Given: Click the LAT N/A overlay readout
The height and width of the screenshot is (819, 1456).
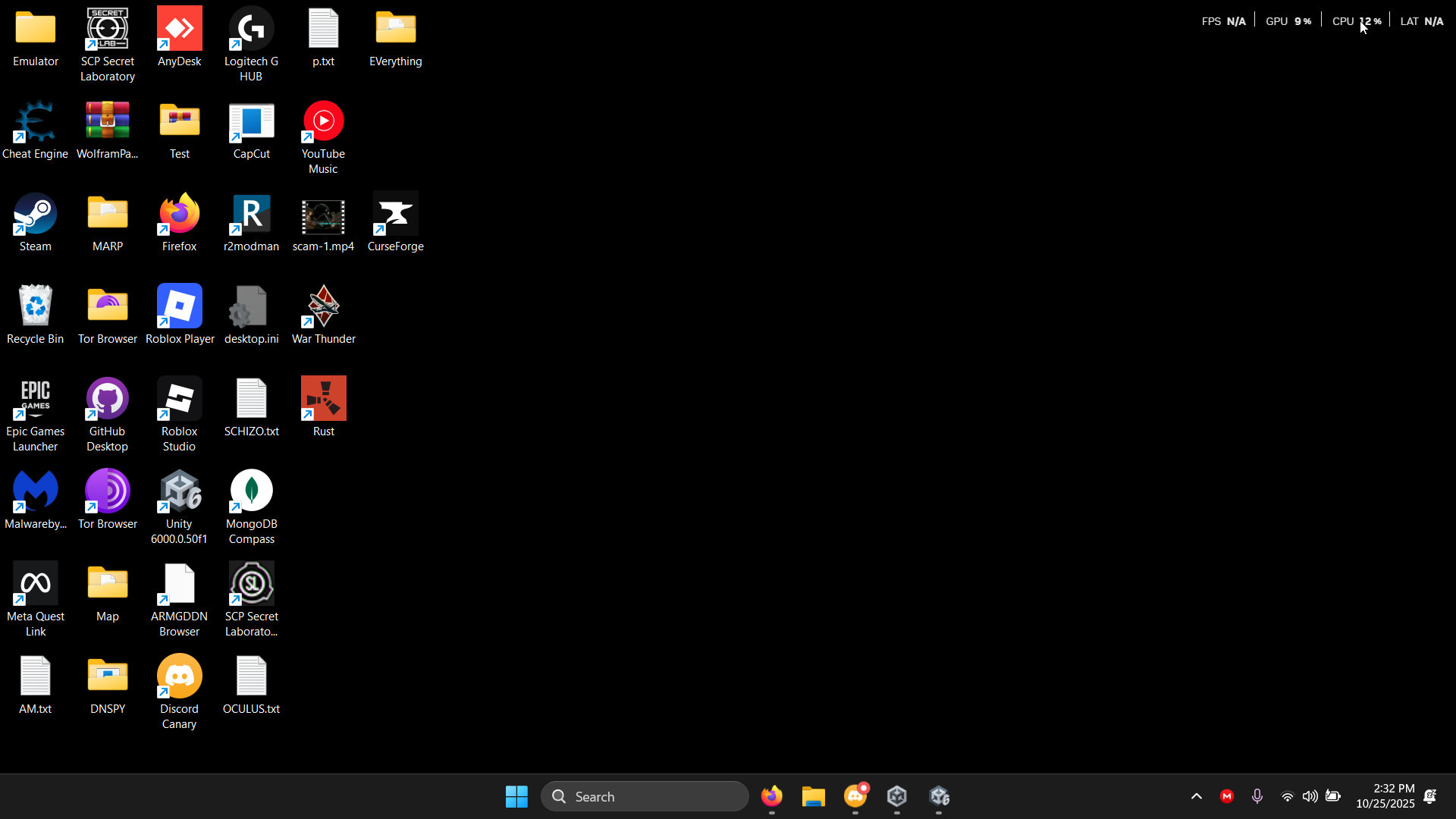Looking at the screenshot, I should pyautogui.click(x=1422, y=21).
